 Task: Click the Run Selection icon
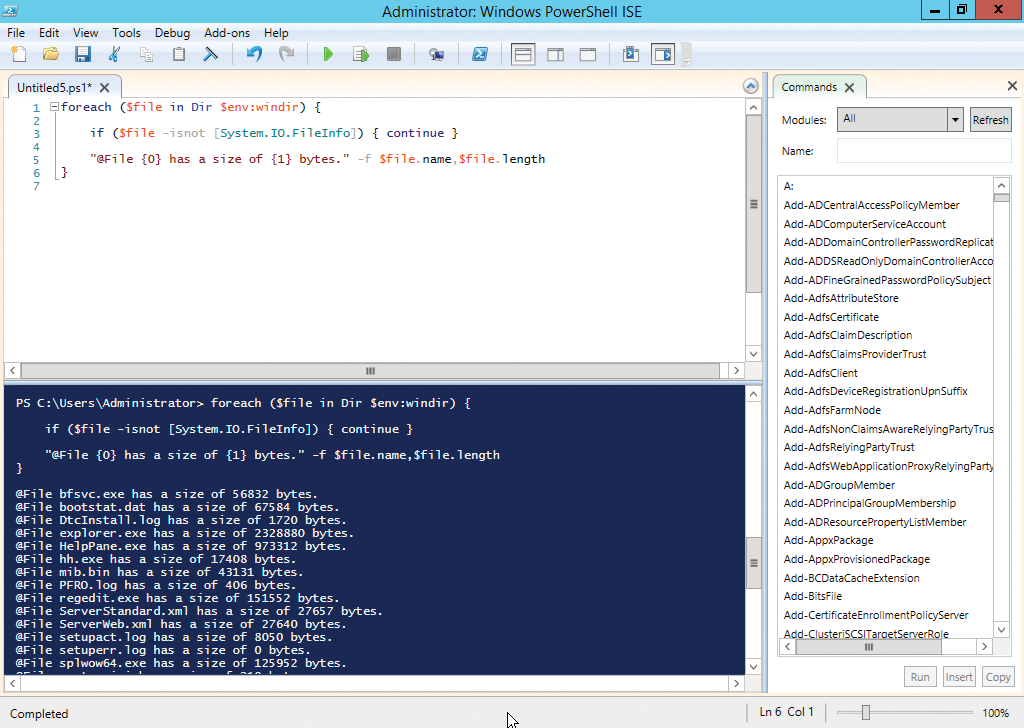[x=361, y=54]
